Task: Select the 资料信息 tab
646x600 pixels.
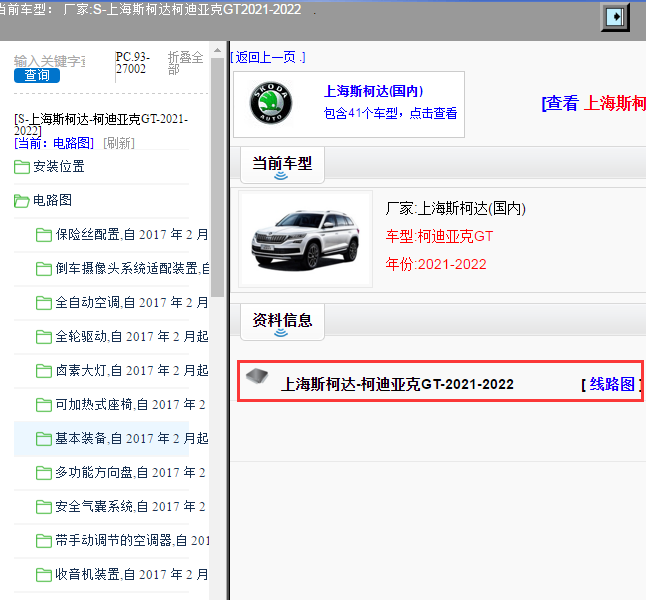Action: coord(282,321)
